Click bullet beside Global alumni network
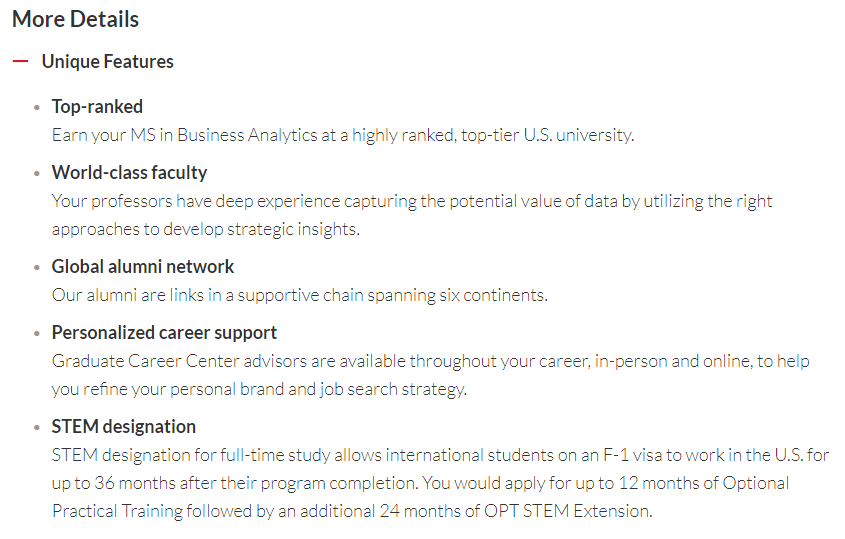 click(37, 267)
